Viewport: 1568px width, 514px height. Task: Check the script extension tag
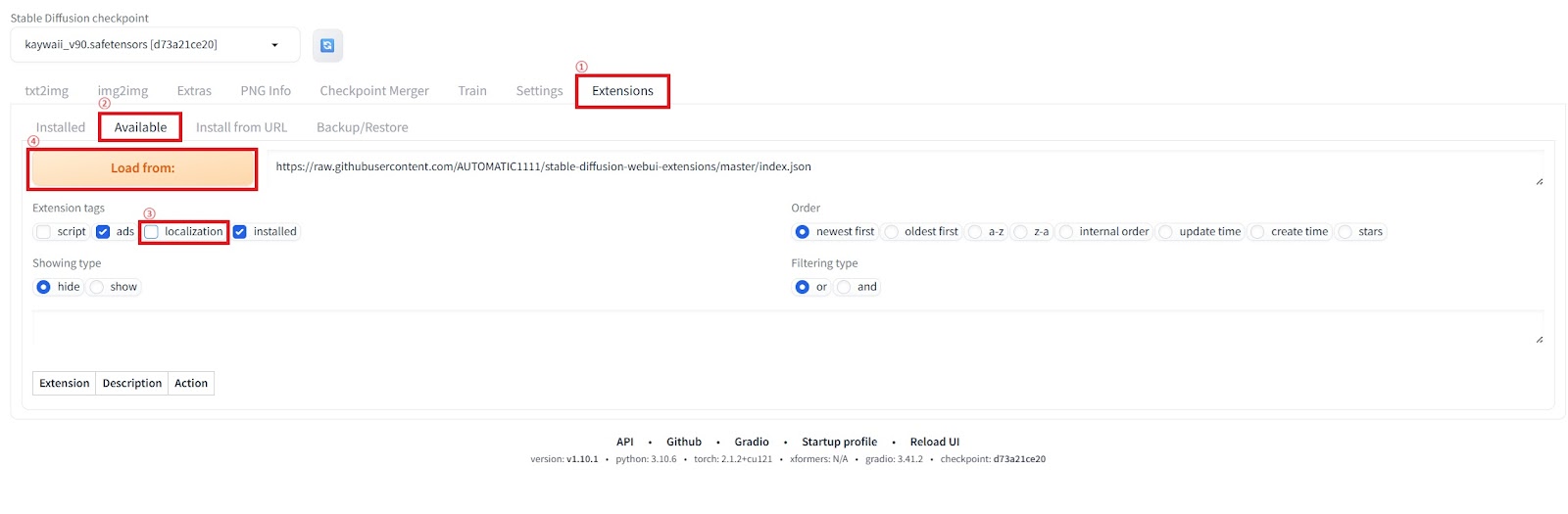coord(44,232)
